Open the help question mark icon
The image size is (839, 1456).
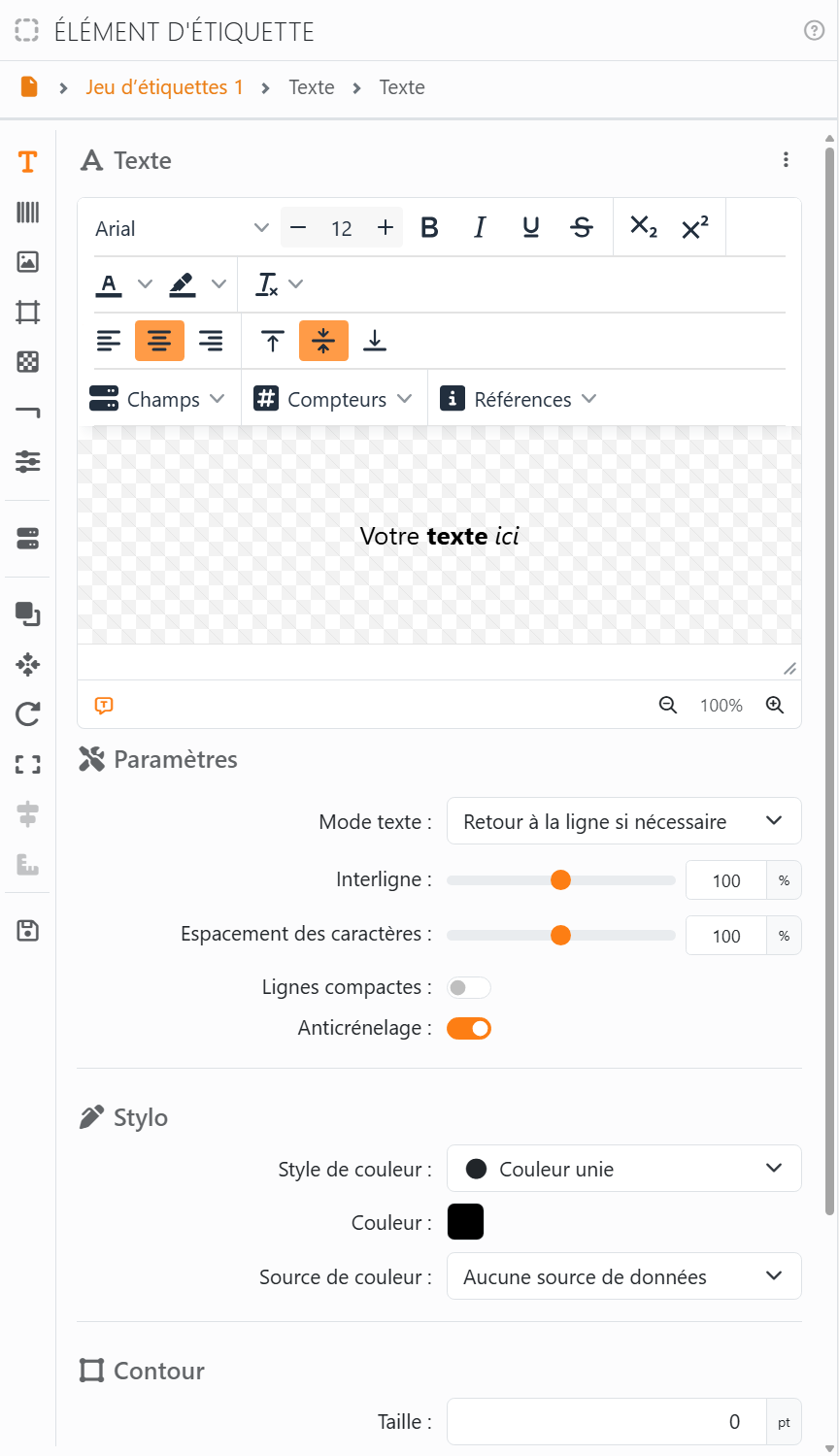pyautogui.click(x=815, y=30)
